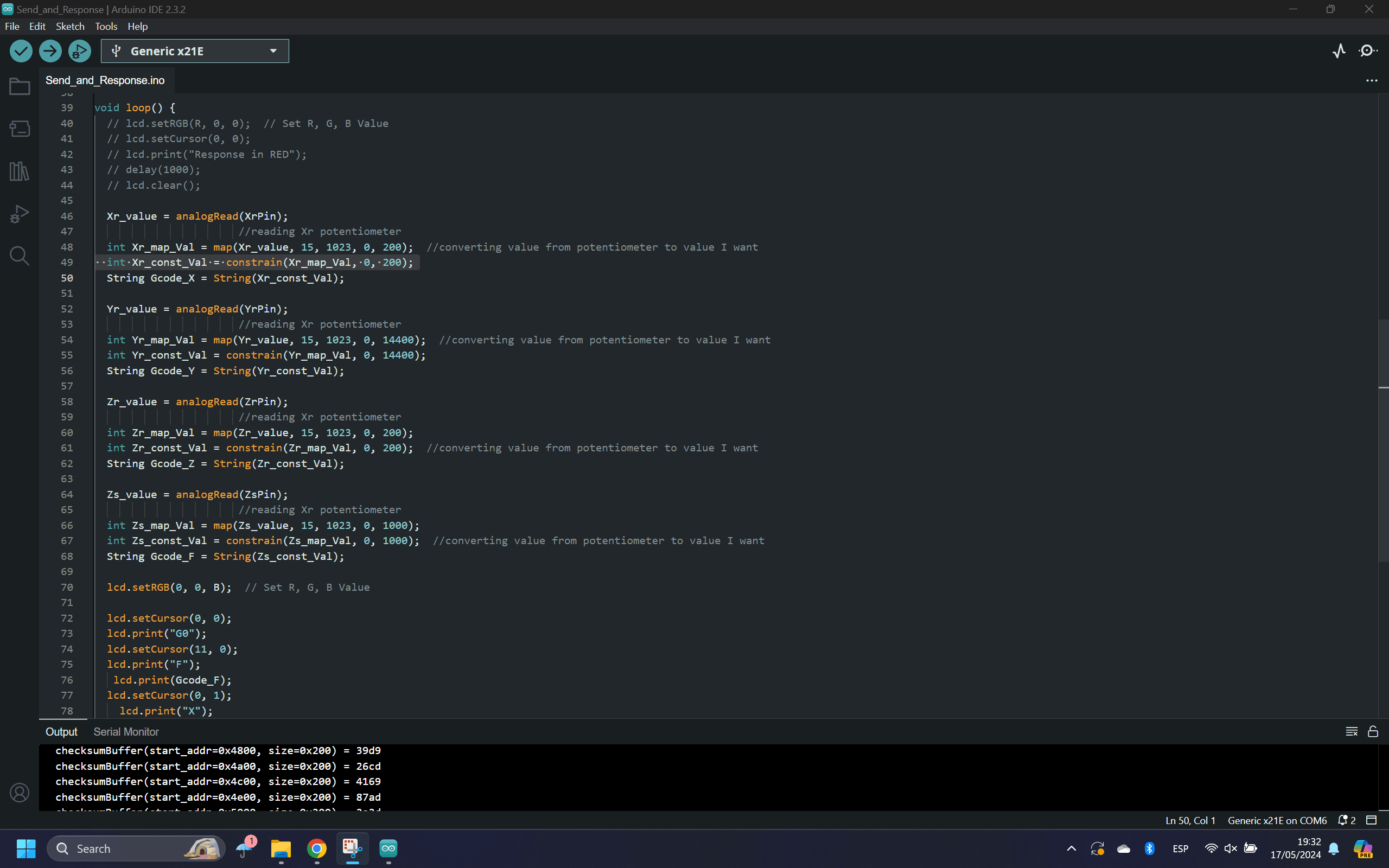Open the clock showing 19:32
The width and height of the screenshot is (1389, 868).
[x=1295, y=848]
